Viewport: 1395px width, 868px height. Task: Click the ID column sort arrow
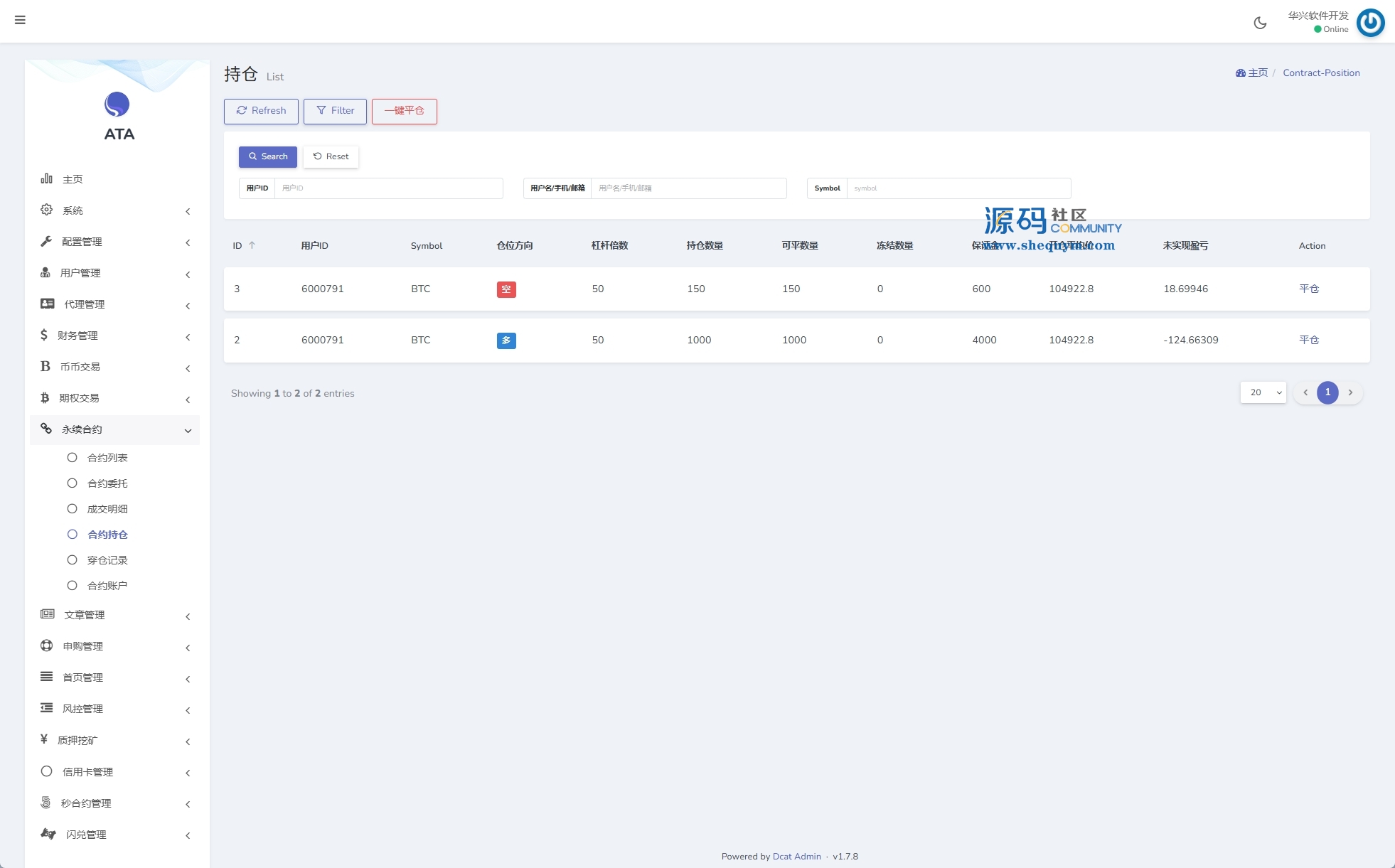(x=252, y=245)
